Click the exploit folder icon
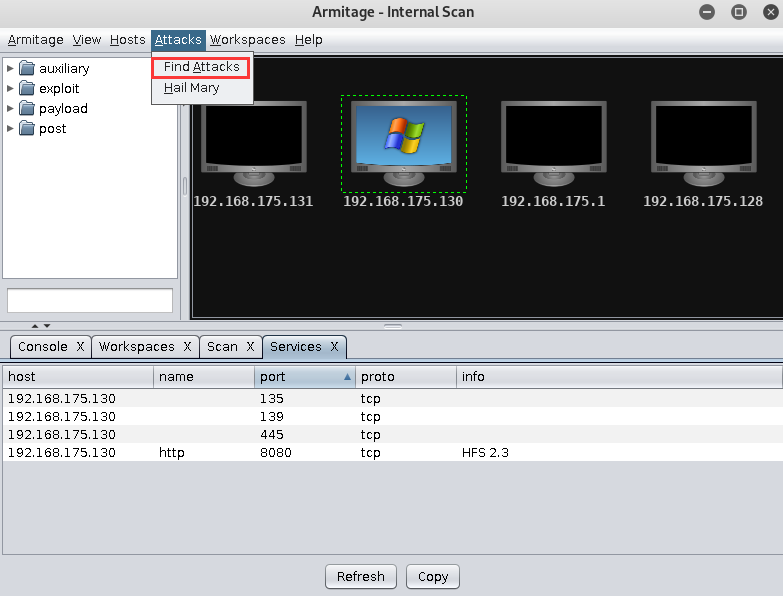This screenshot has height=596, width=783. tap(26, 88)
